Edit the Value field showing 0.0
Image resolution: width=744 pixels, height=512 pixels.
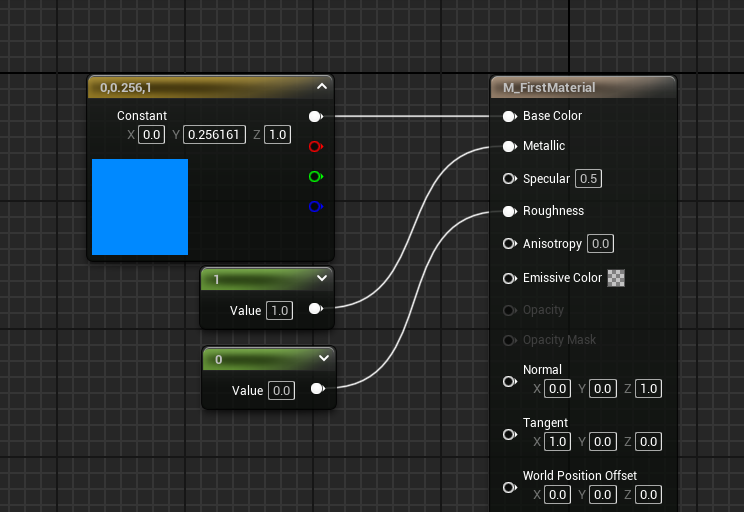[x=281, y=391]
